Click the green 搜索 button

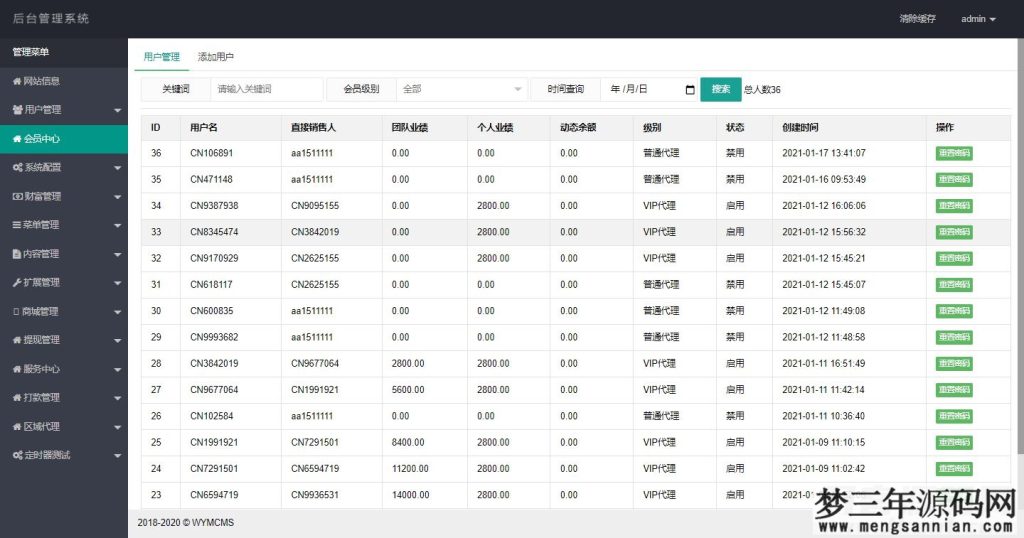coord(721,89)
